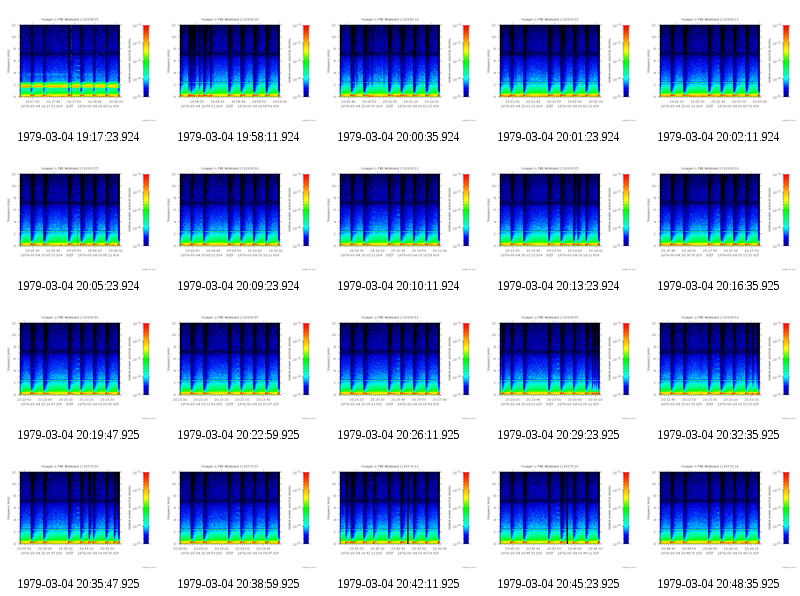Click caption text 1979-03-04 20:01:23.924
This screenshot has height=596, width=800.
pos(559,137)
